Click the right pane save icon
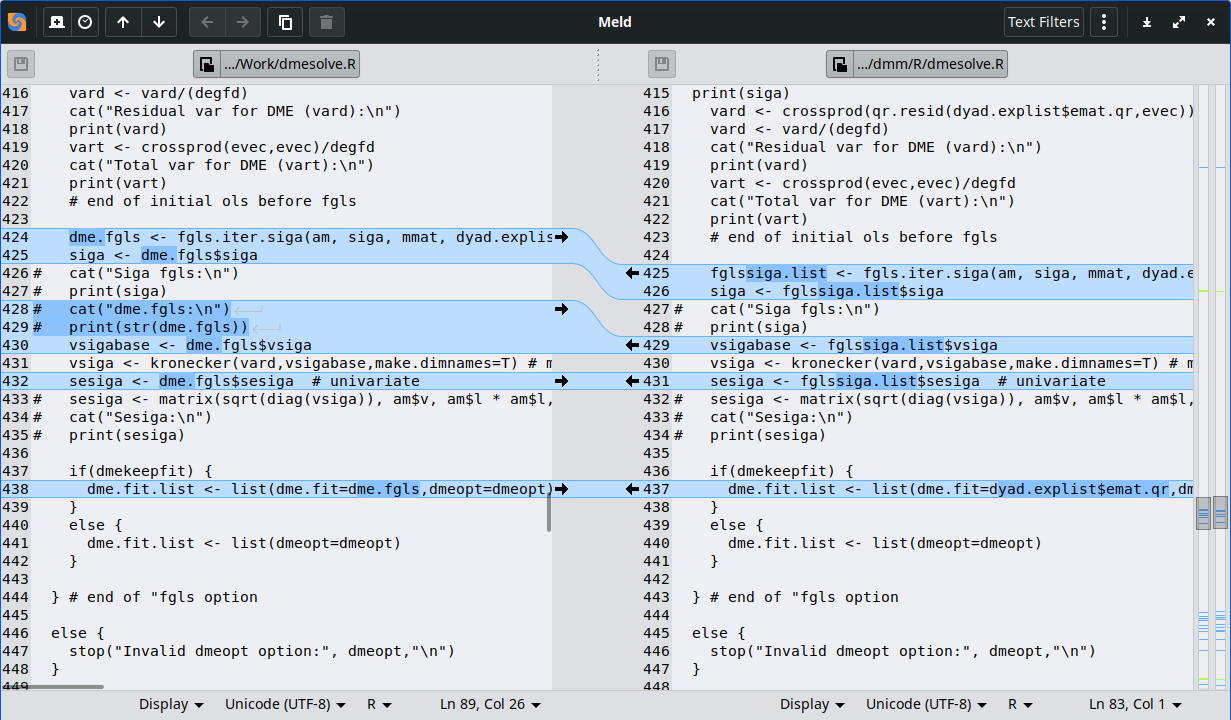The image size is (1231, 720). (662, 65)
